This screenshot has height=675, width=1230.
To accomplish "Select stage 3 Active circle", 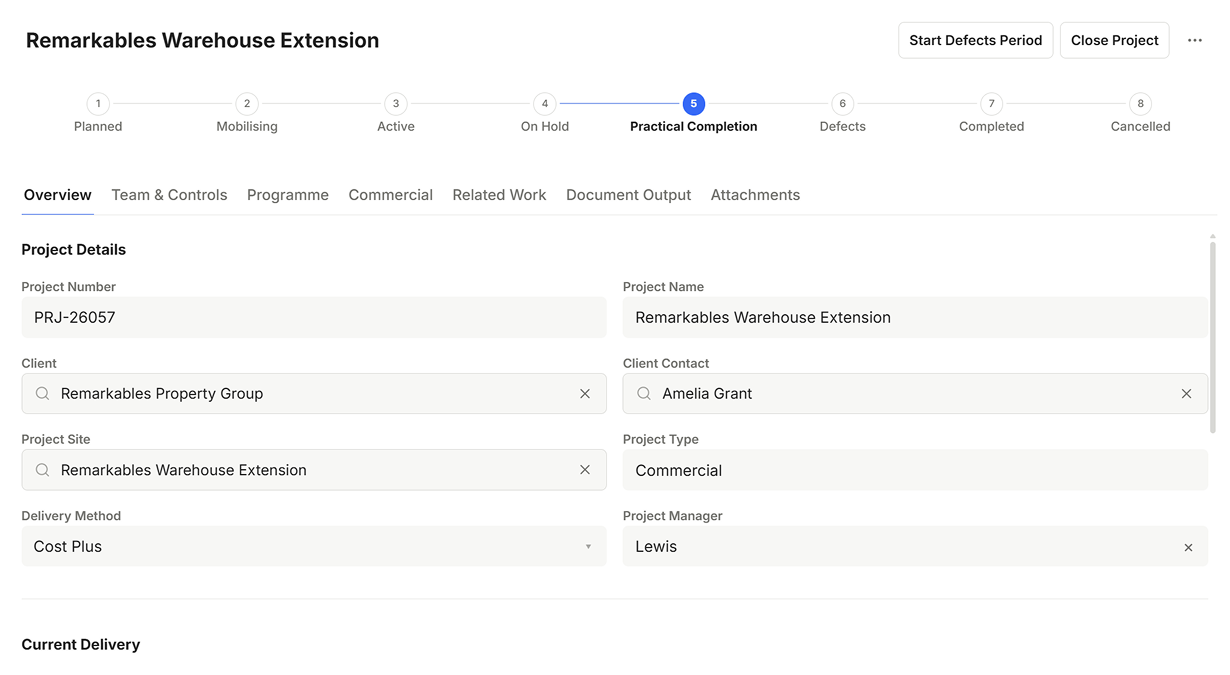I will 396,103.
